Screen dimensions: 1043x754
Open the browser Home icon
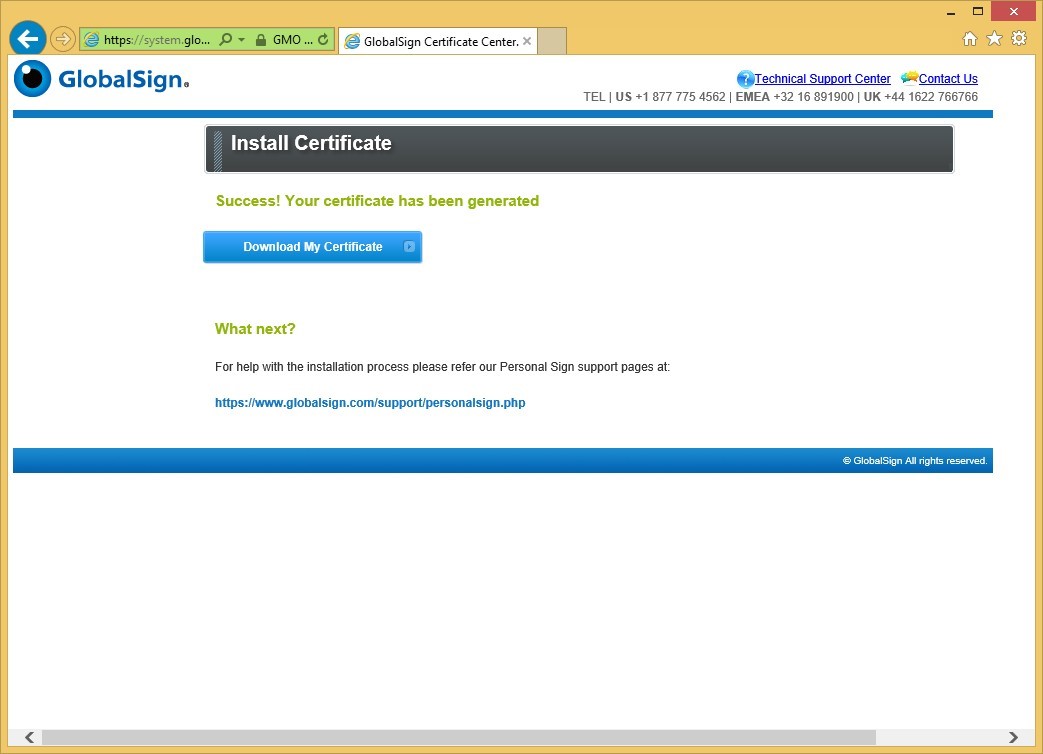970,39
